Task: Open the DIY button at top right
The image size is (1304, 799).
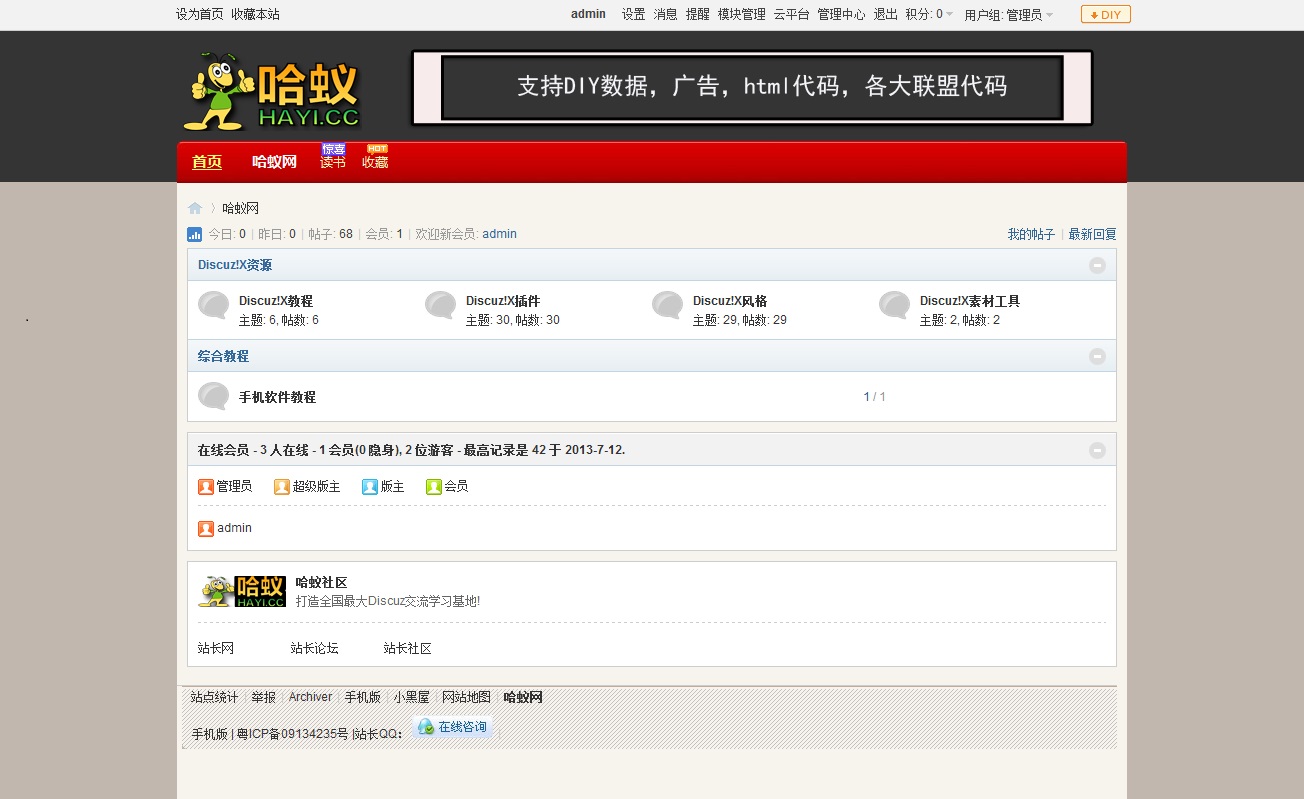Action: pos(1106,15)
